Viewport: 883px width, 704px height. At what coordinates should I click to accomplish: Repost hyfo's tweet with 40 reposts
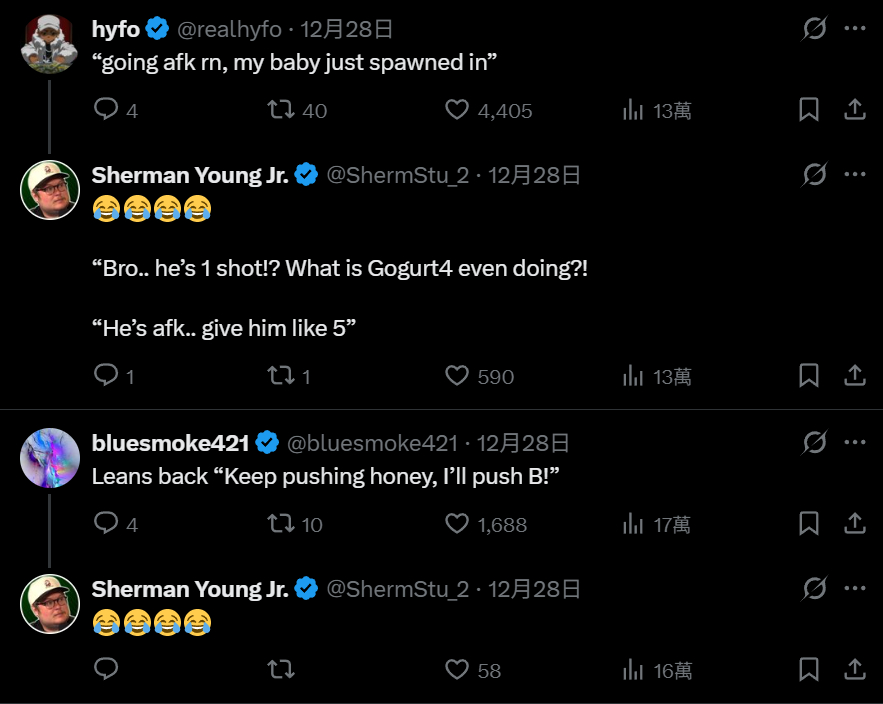click(x=281, y=110)
